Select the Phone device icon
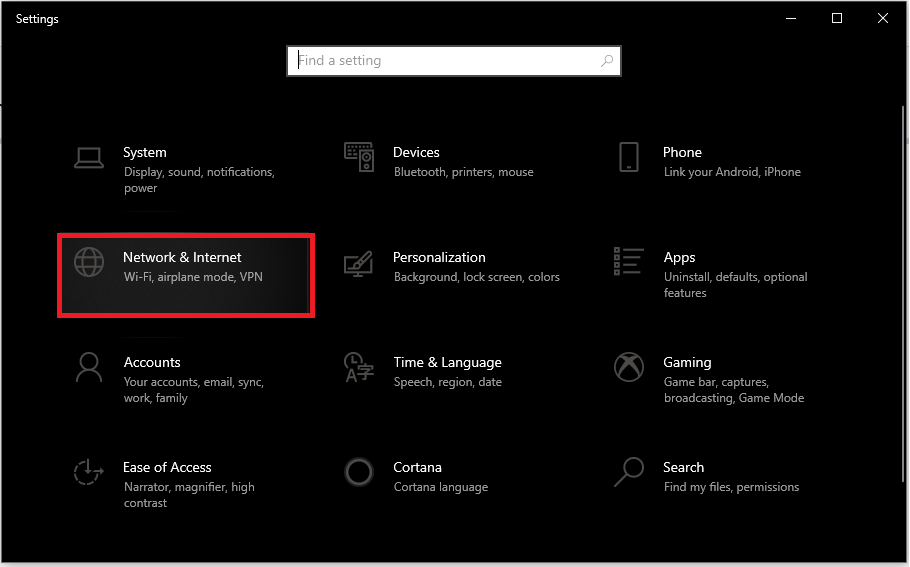The height and width of the screenshot is (567, 910). point(629,157)
